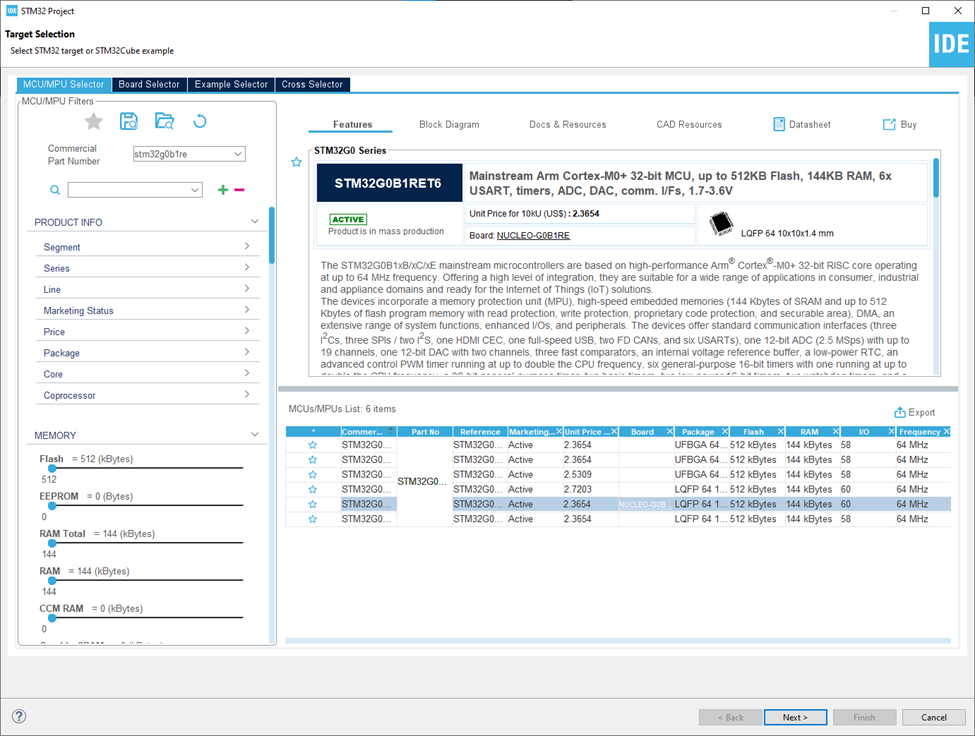This screenshot has height=736, width=975.
Task: Remove the RAM column with its X
Action: click(836, 431)
